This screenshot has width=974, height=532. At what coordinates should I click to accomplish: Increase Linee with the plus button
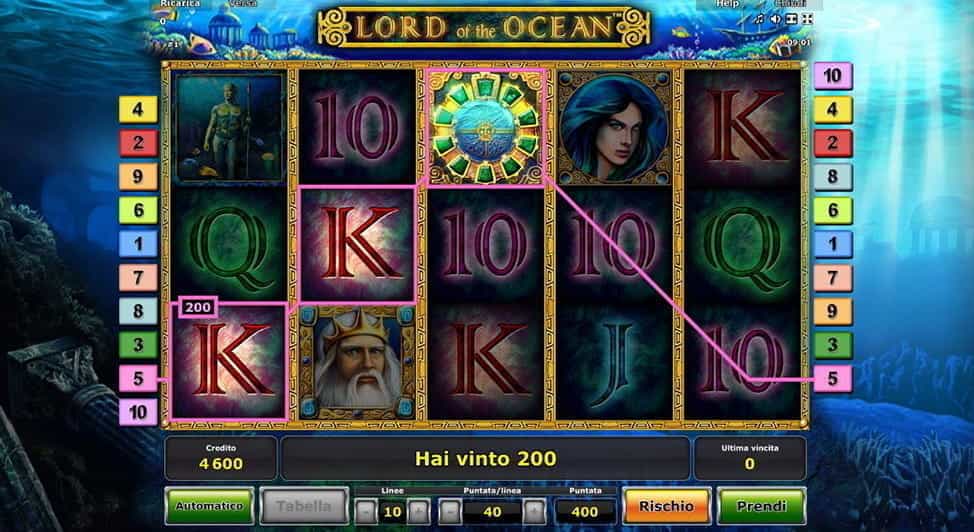418,512
